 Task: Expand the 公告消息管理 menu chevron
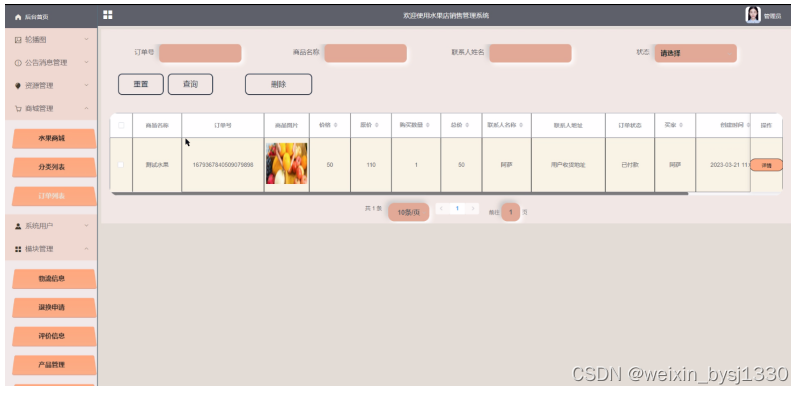click(86, 63)
